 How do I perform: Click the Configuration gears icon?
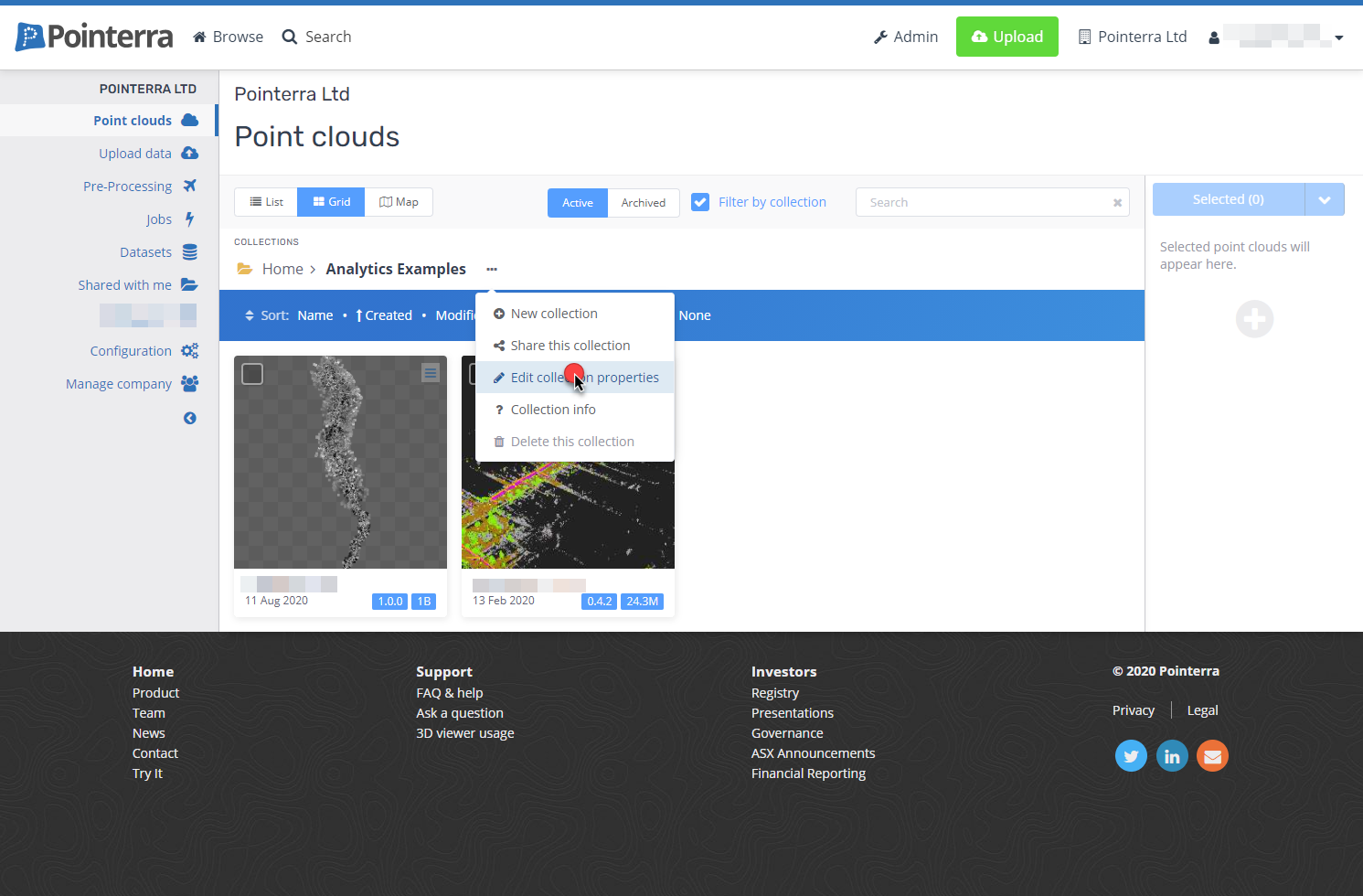(x=190, y=350)
